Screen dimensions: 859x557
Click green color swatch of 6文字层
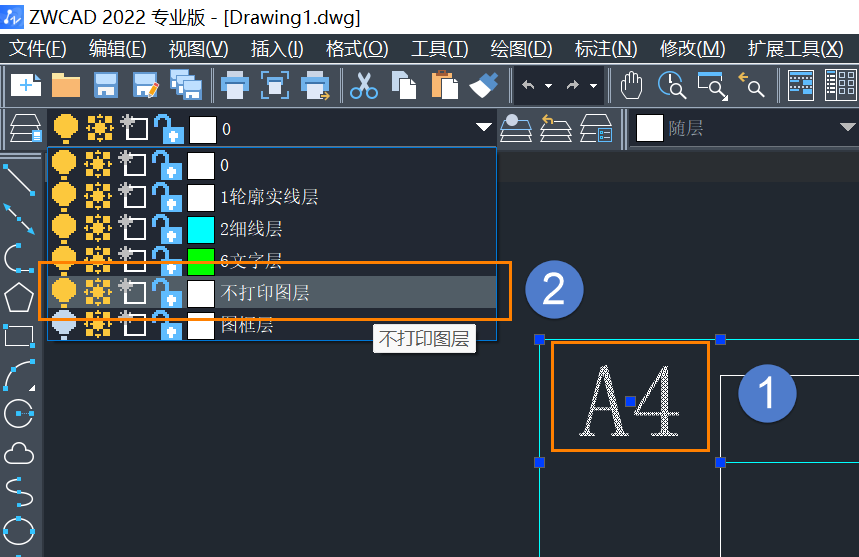(201, 261)
